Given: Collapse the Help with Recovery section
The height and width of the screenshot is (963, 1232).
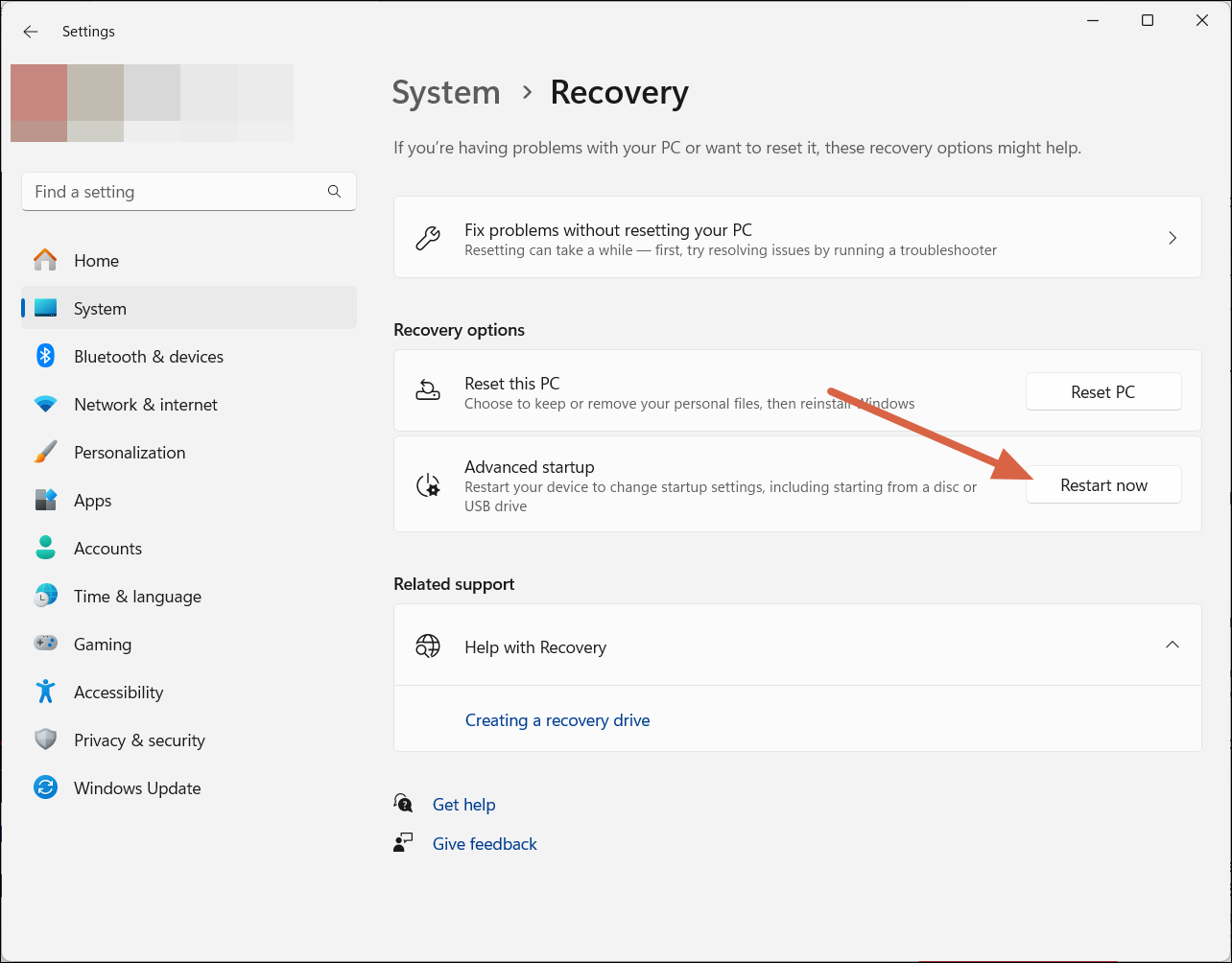Looking at the screenshot, I should [x=1172, y=645].
